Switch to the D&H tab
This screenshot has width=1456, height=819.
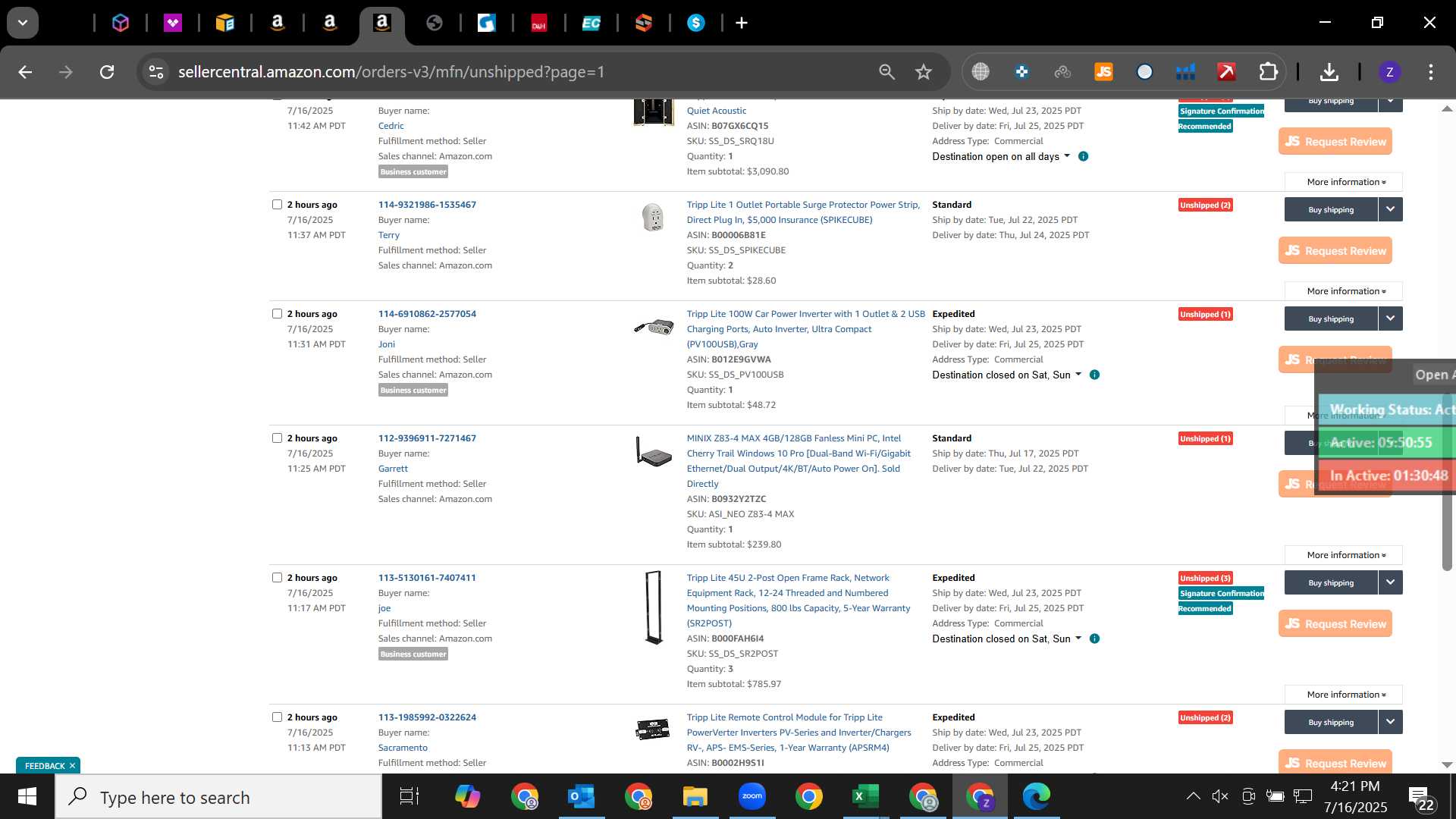point(539,23)
